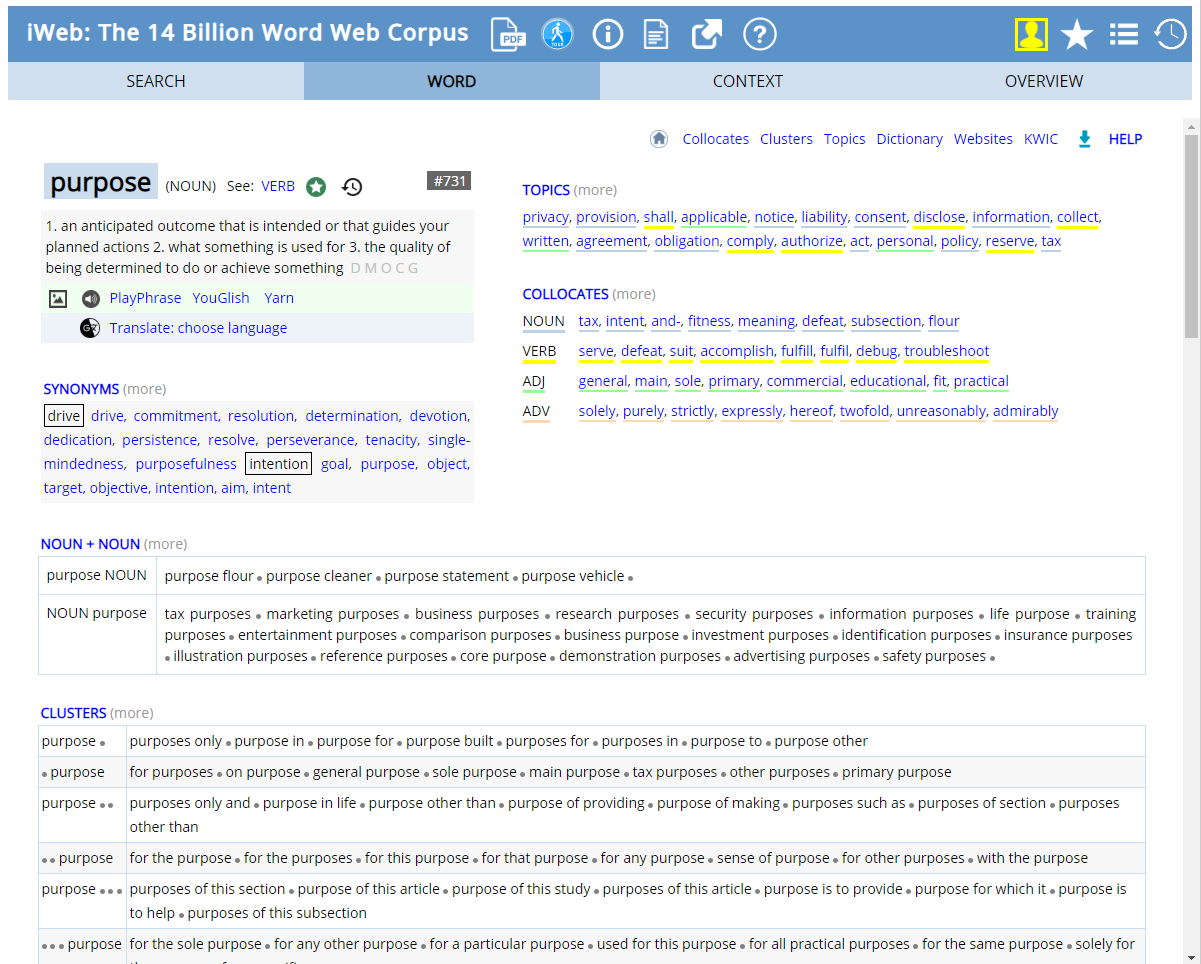Click the Google translate icon

tap(90, 328)
